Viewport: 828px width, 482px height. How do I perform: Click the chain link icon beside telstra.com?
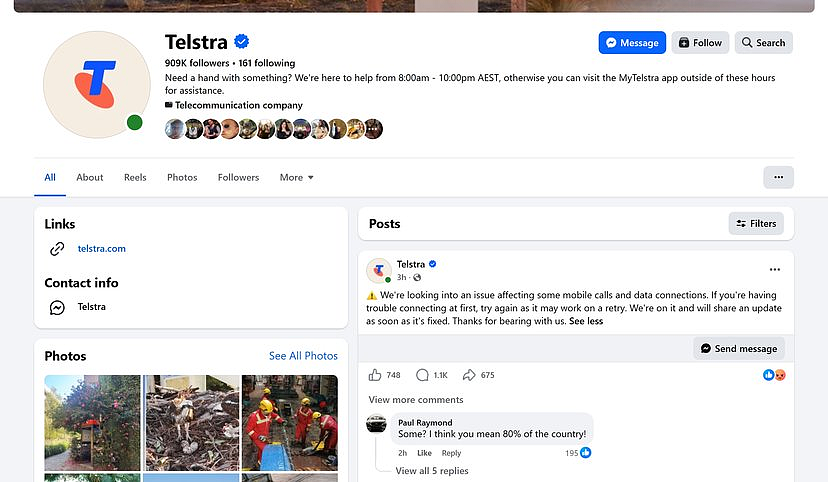pyautogui.click(x=57, y=249)
